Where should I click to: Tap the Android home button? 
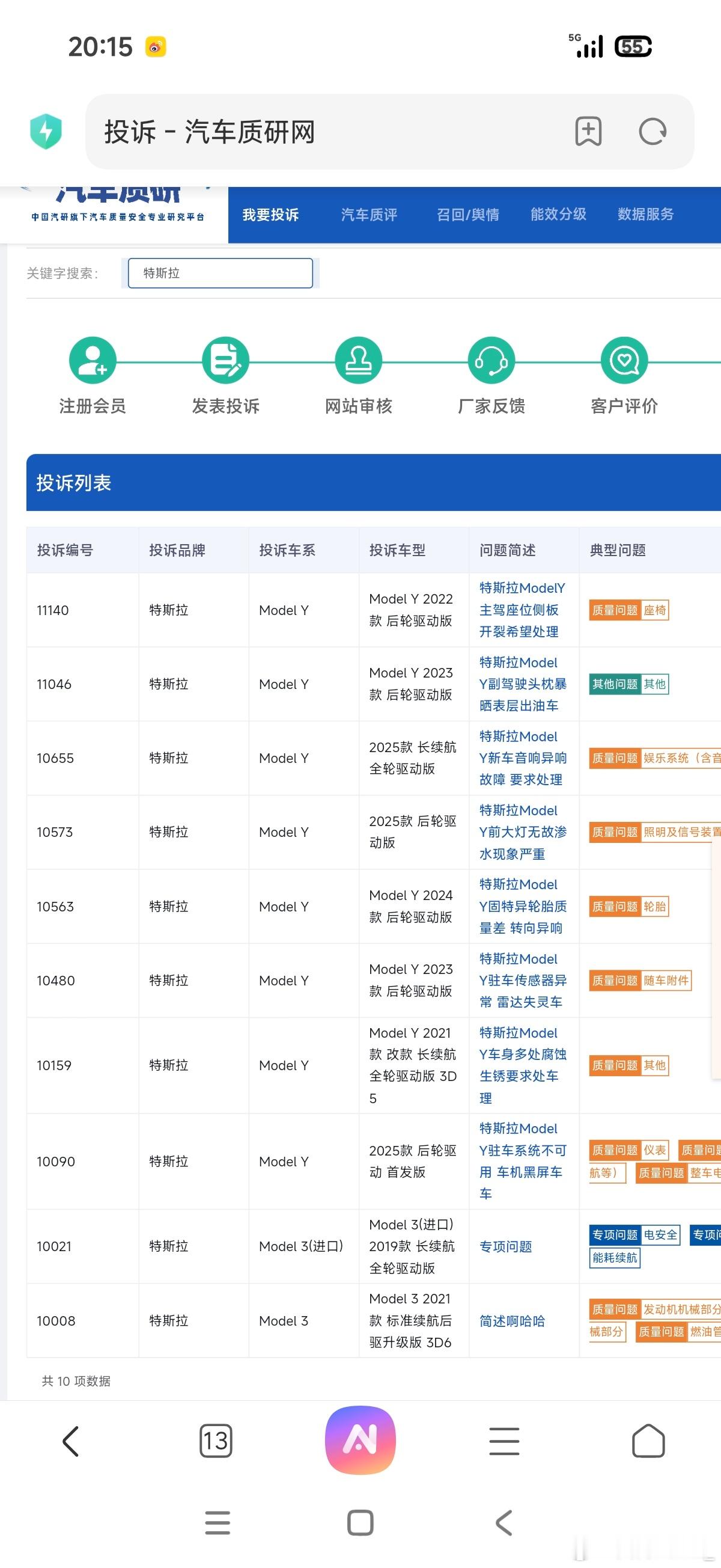click(x=360, y=1523)
